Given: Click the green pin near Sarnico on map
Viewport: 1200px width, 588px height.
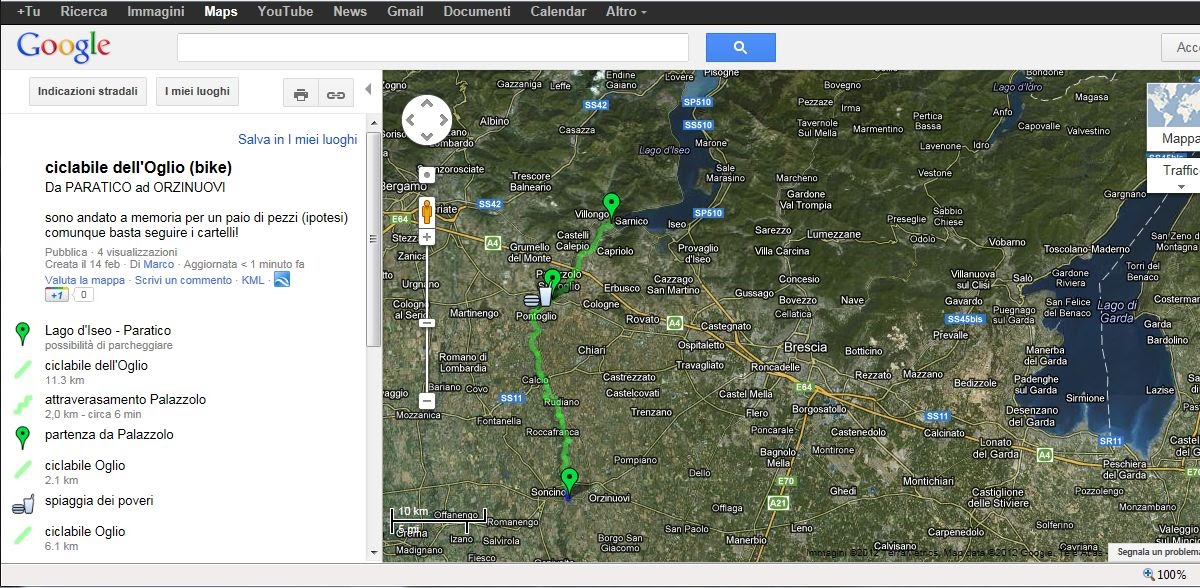Looking at the screenshot, I should 611,206.
